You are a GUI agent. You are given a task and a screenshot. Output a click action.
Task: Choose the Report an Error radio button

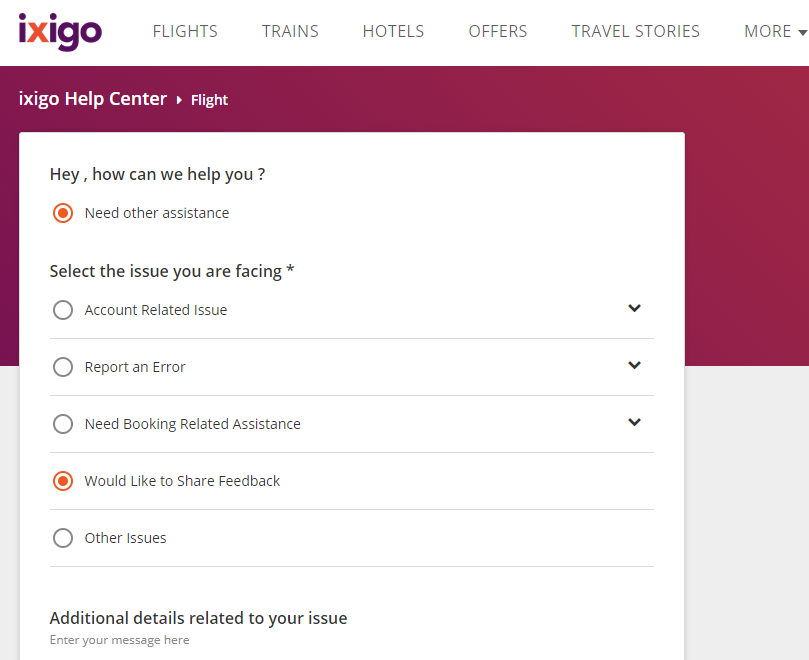coord(63,367)
